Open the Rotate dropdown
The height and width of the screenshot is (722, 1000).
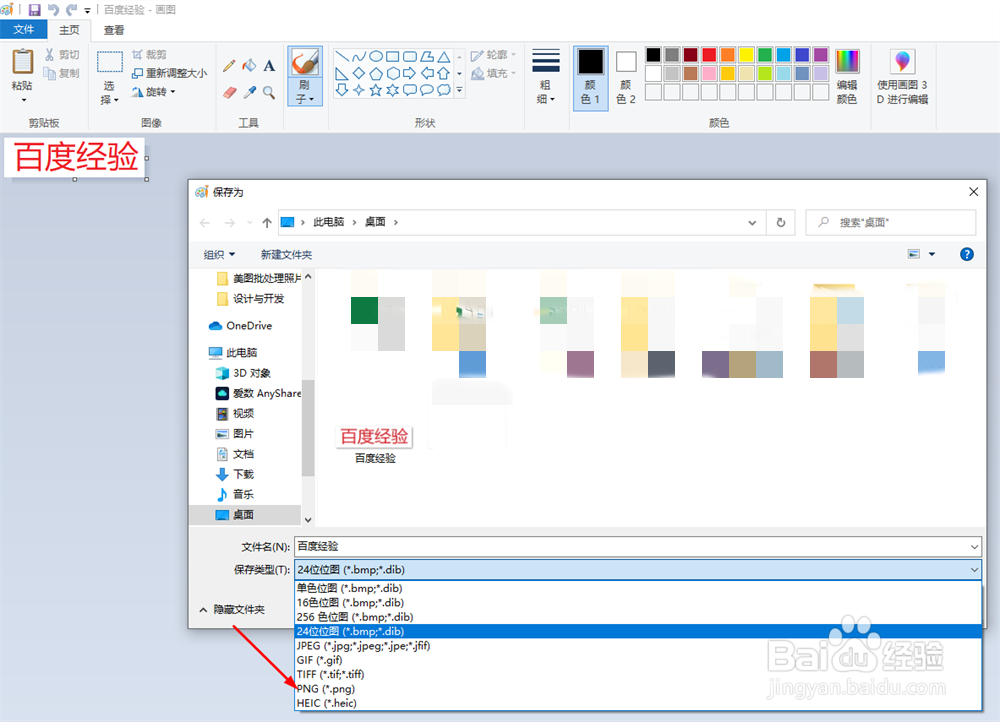[x=153, y=92]
